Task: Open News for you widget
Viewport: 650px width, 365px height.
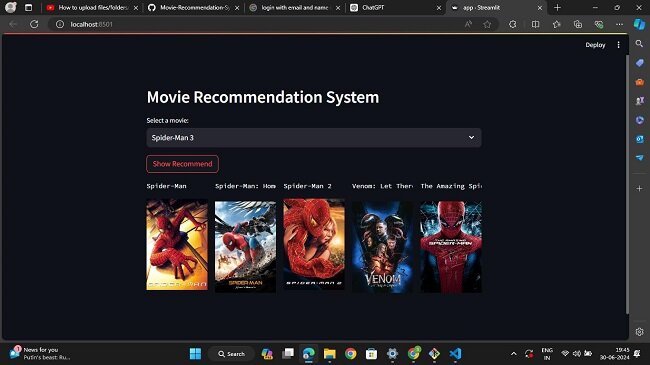Action: (41, 353)
